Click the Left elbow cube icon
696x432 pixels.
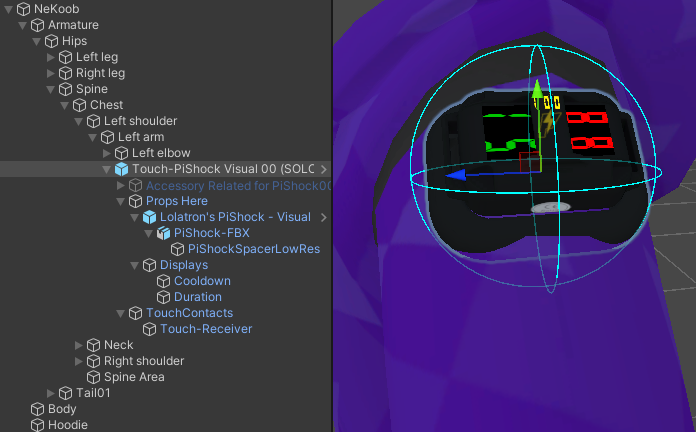[121, 153]
